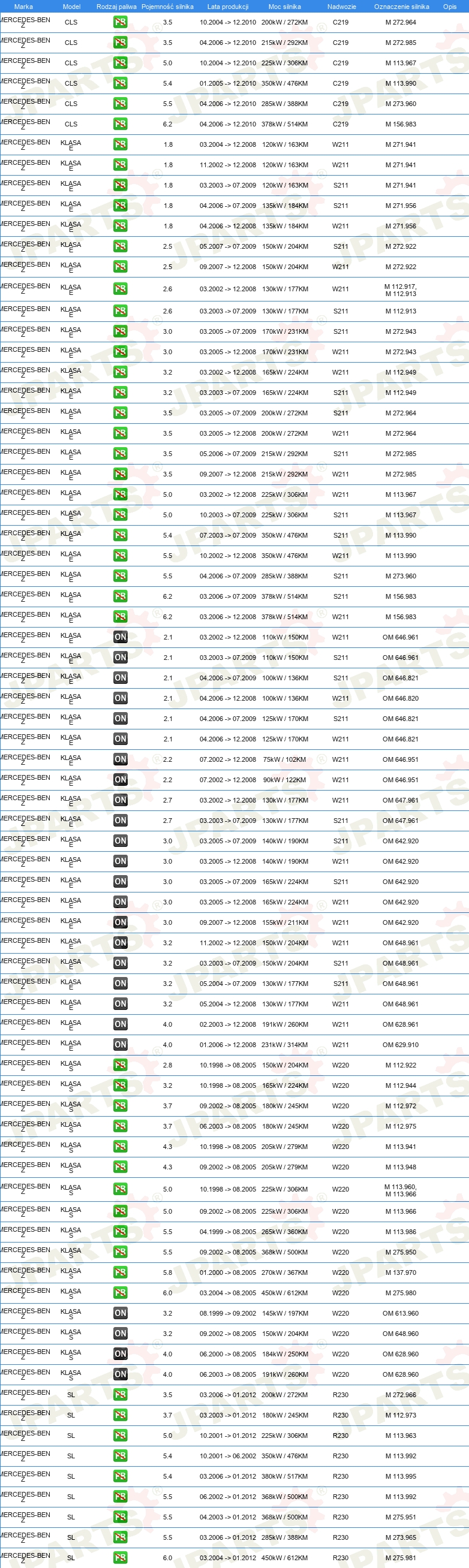Click the petrol icon in the SL M 272.966 row
The width and height of the screenshot is (469, 1568).
[121, 1395]
